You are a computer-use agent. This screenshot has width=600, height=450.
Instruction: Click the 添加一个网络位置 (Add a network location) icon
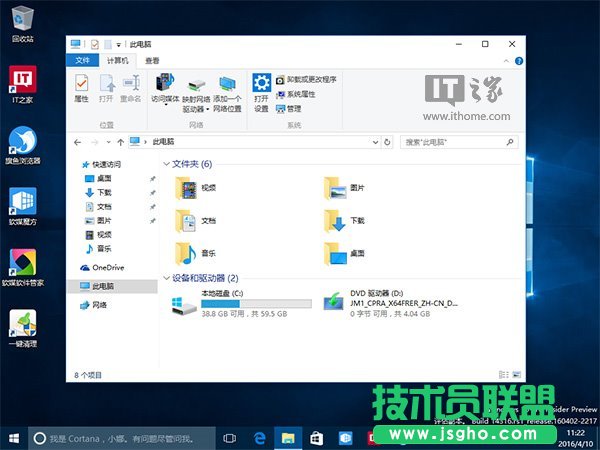tap(227, 93)
